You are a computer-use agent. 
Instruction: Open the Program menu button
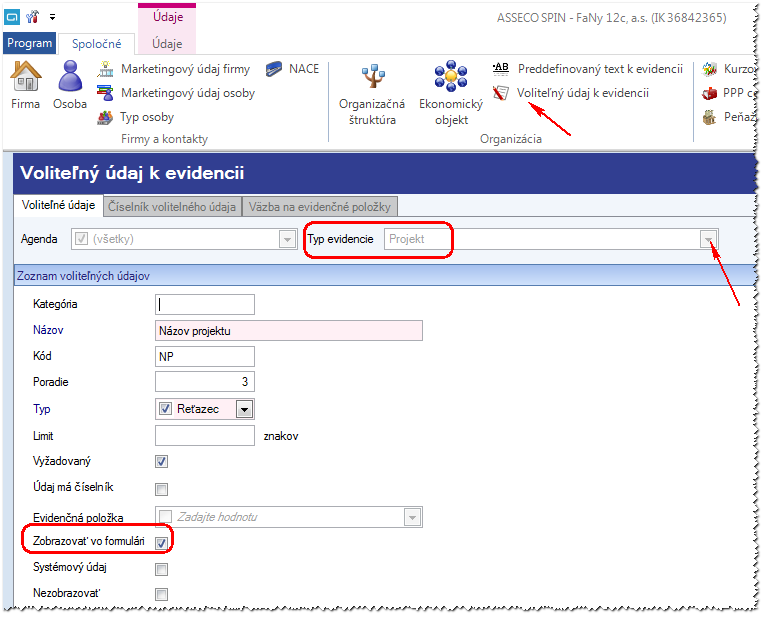(x=29, y=43)
